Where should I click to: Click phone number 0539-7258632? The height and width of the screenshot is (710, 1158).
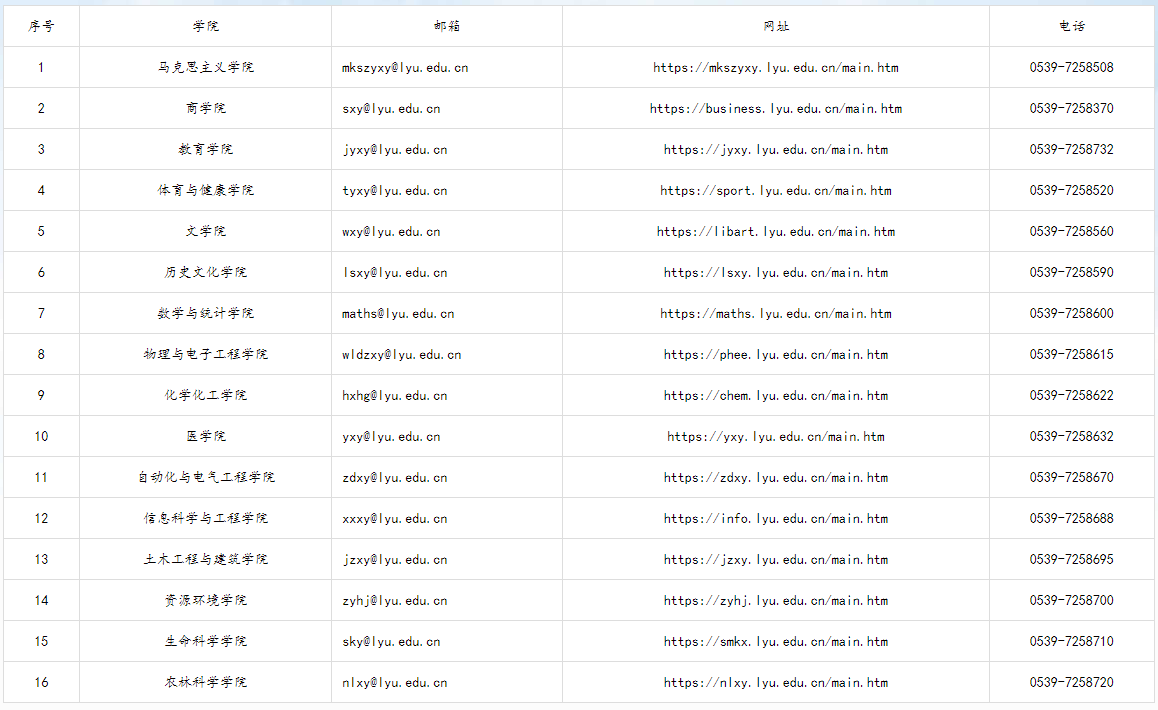(x=1072, y=437)
